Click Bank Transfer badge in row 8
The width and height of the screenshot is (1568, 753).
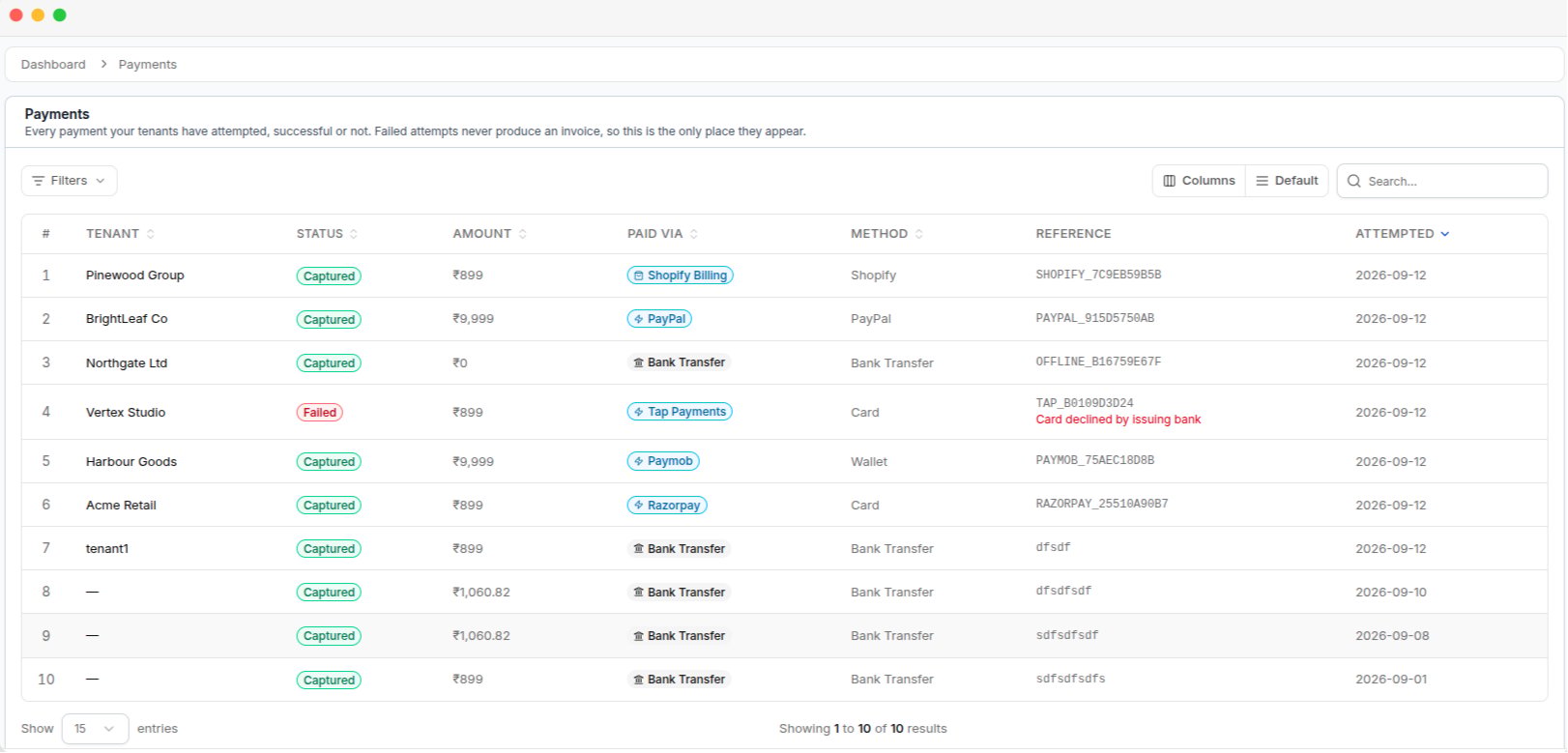[679, 593]
